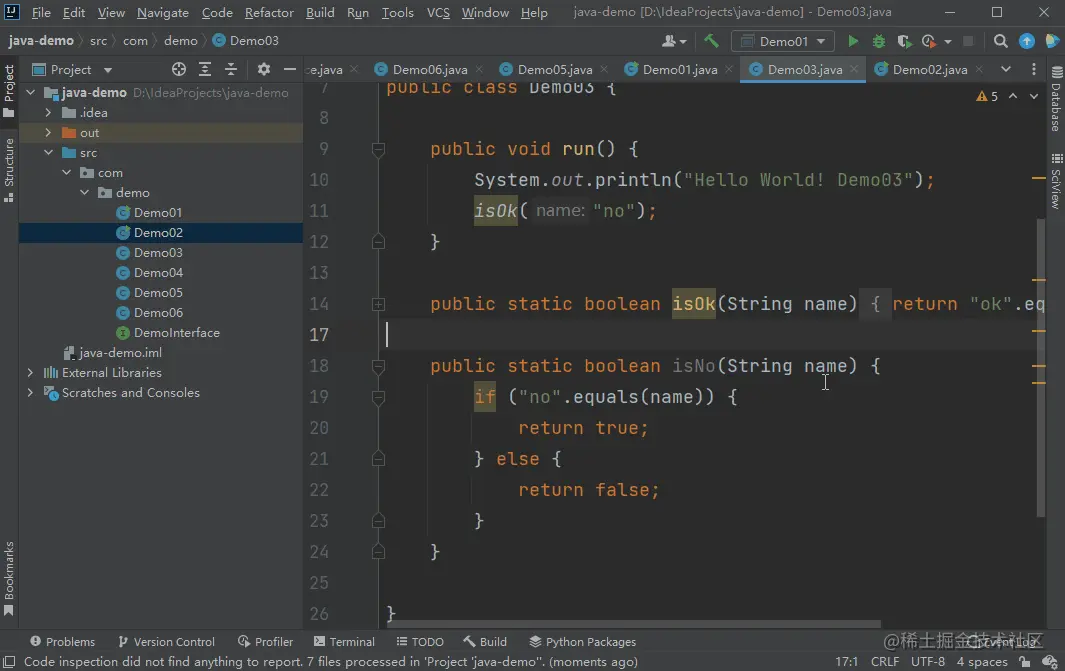The width and height of the screenshot is (1065, 671).
Task: Open the Profiler tool window
Action: coord(266,642)
